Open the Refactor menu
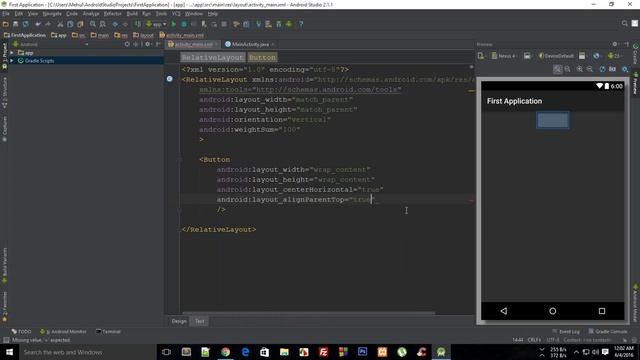This screenshot has width=640, height=360. click(112, 14)
